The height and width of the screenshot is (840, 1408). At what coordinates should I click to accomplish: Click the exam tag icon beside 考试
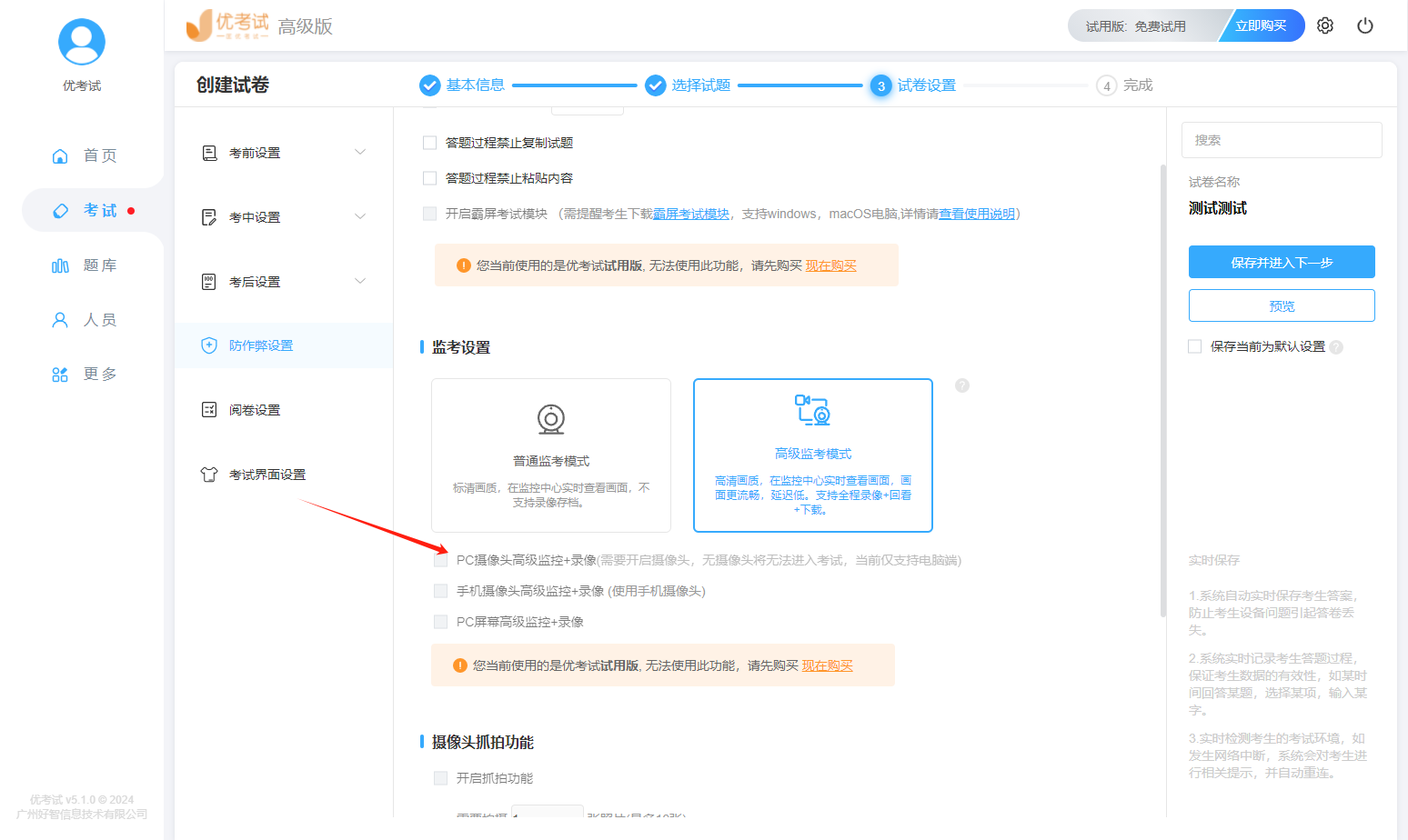[x=60, y=211]
